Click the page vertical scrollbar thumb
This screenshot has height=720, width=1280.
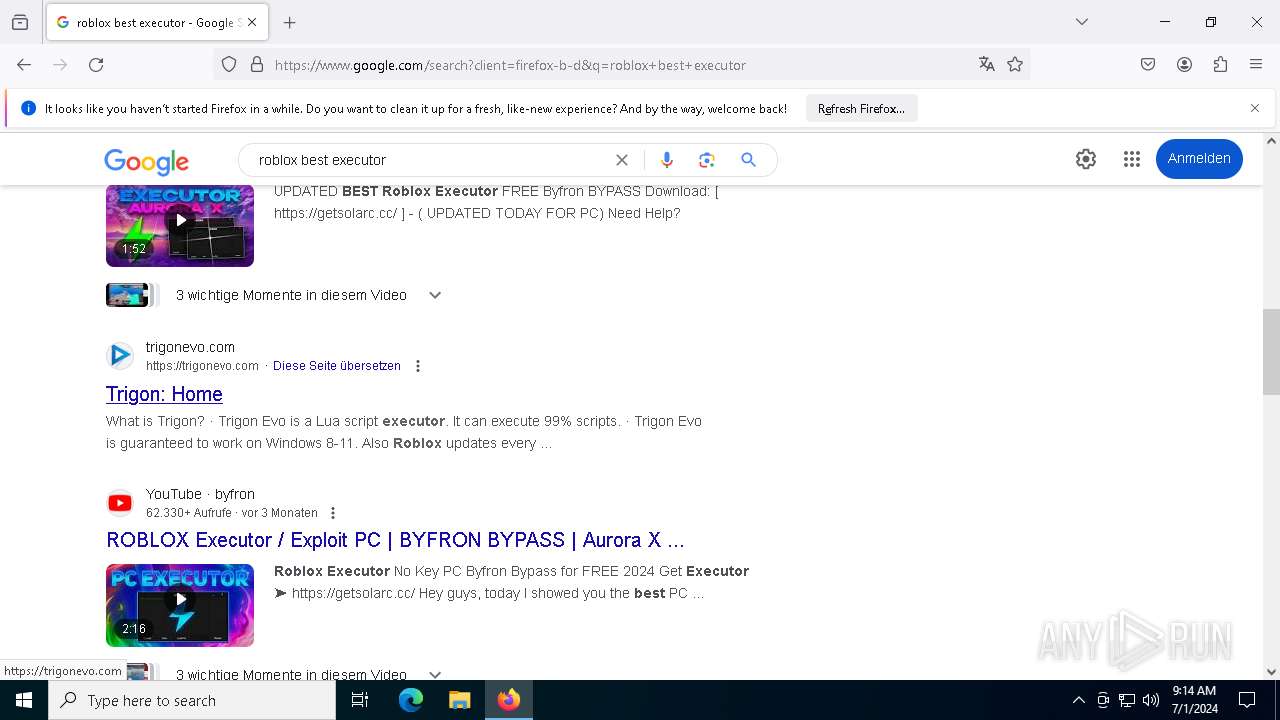[x=1271, y=352]
